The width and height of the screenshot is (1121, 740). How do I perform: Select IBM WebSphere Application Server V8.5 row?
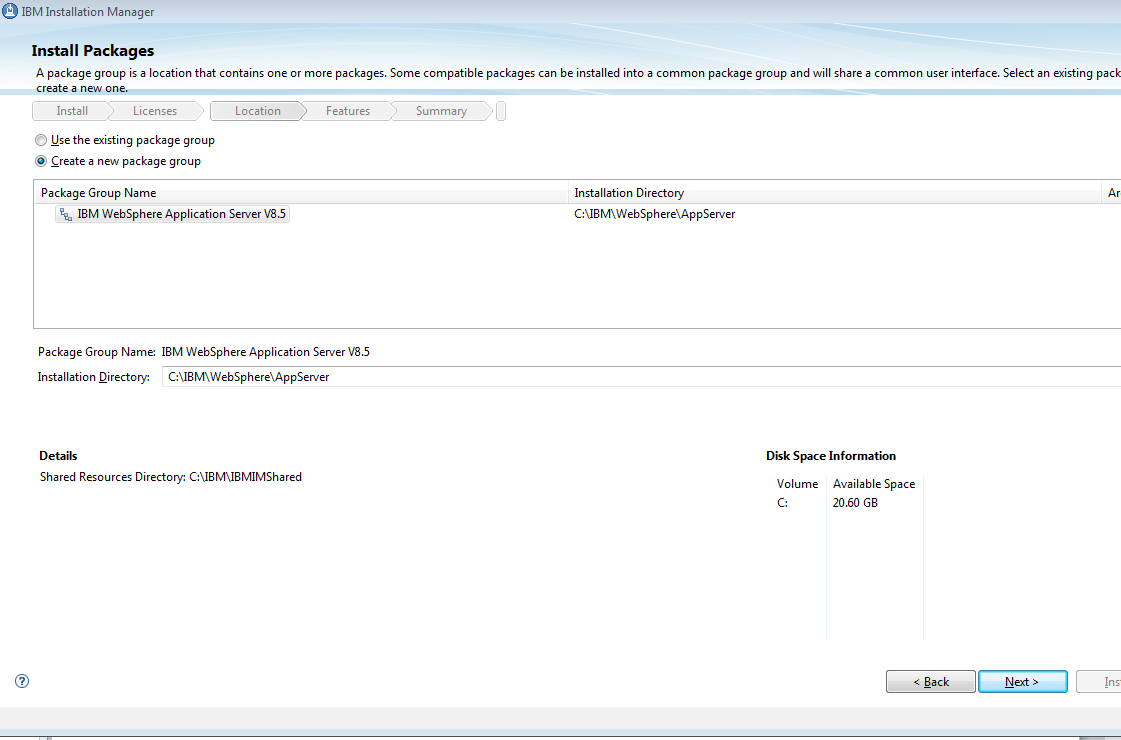pyautogui.click(x=172, y=214)
